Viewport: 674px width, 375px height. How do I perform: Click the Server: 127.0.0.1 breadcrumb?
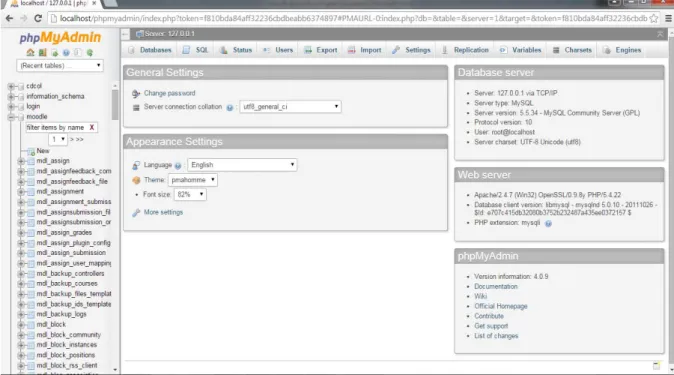point(169,34)
